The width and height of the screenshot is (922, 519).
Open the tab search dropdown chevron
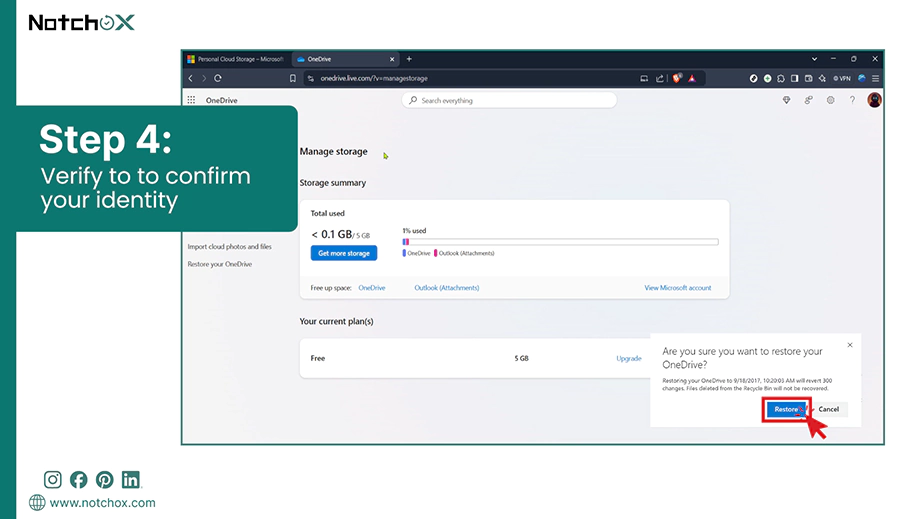pos(814,59)
